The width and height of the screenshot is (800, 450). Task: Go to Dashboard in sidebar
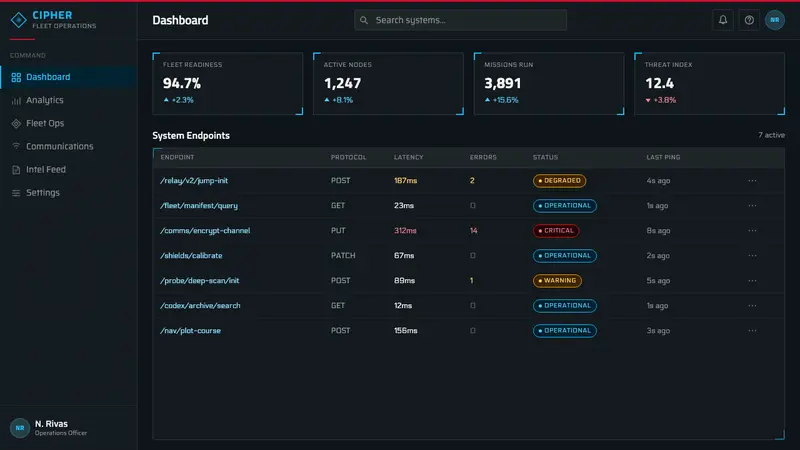[68, 77]
